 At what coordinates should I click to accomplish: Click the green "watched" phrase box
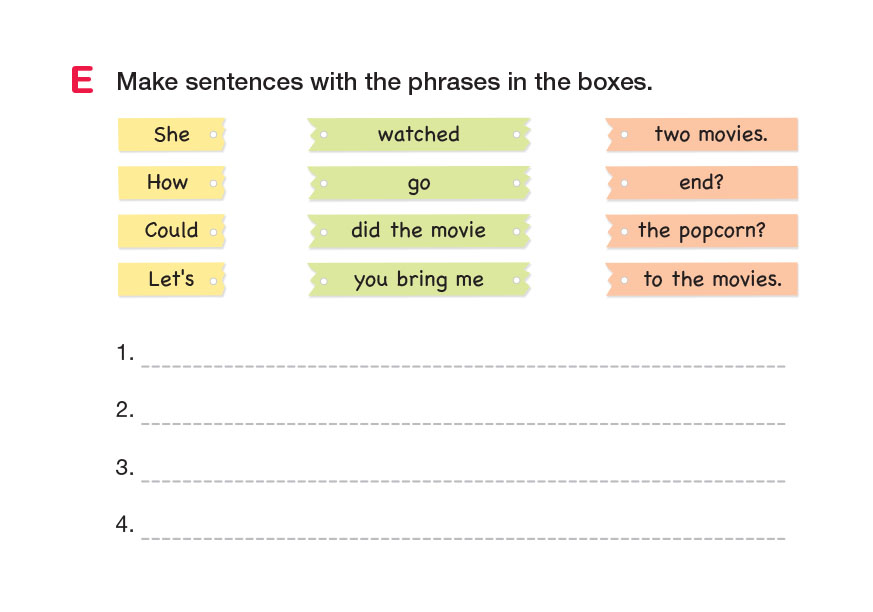tap(418, 135)
